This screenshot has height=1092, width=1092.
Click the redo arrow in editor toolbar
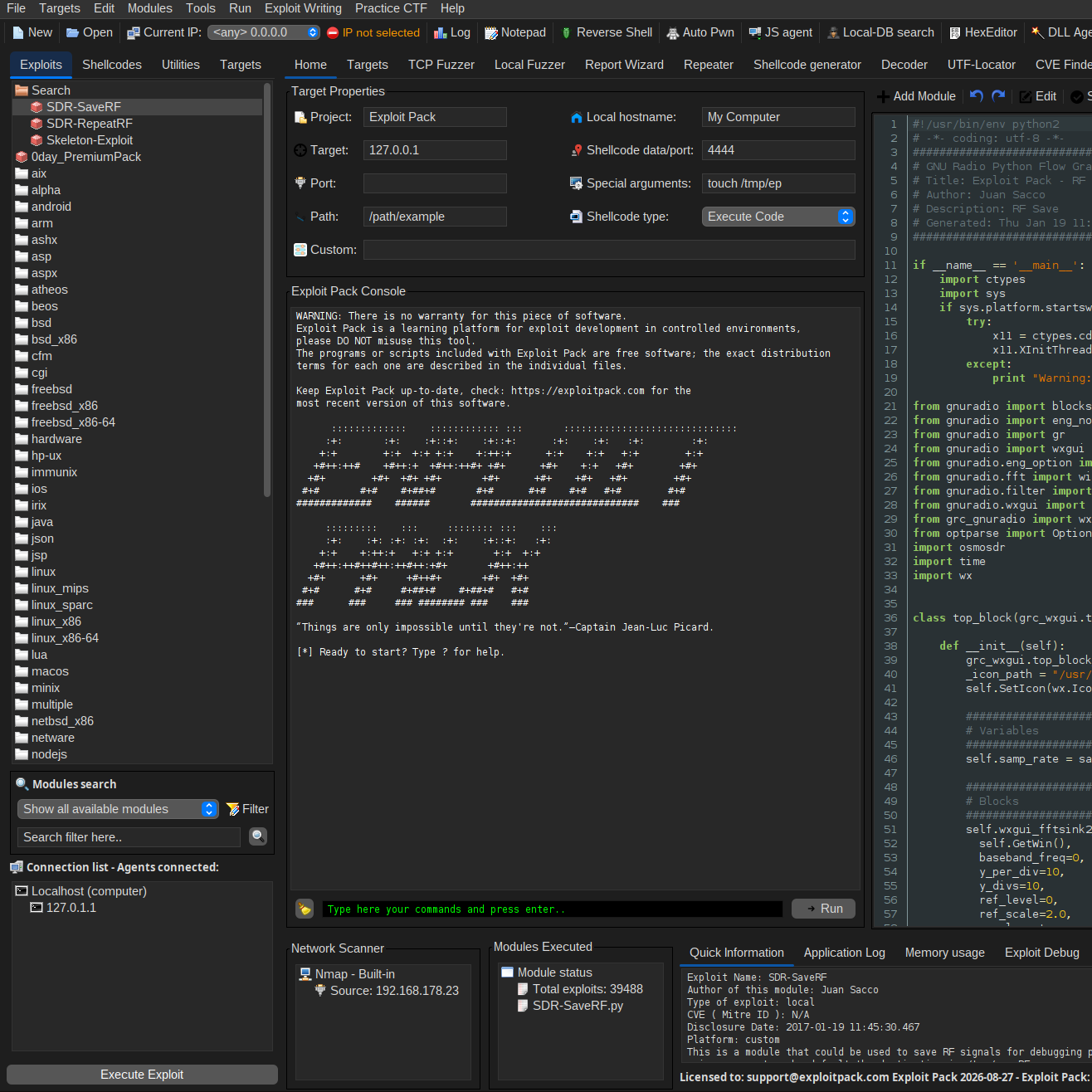pos(998,96)
